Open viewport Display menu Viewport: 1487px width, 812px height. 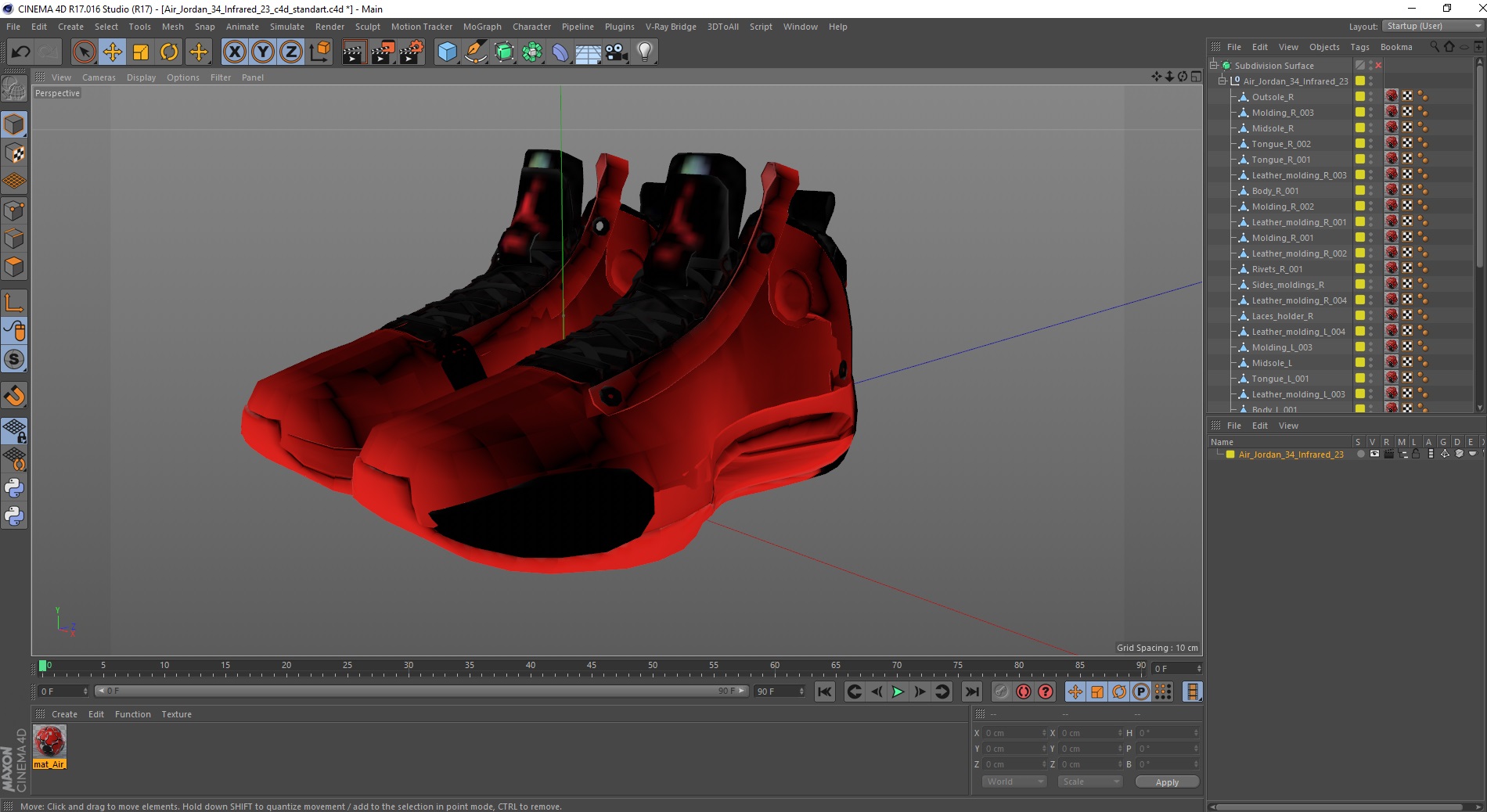point(141,77)
